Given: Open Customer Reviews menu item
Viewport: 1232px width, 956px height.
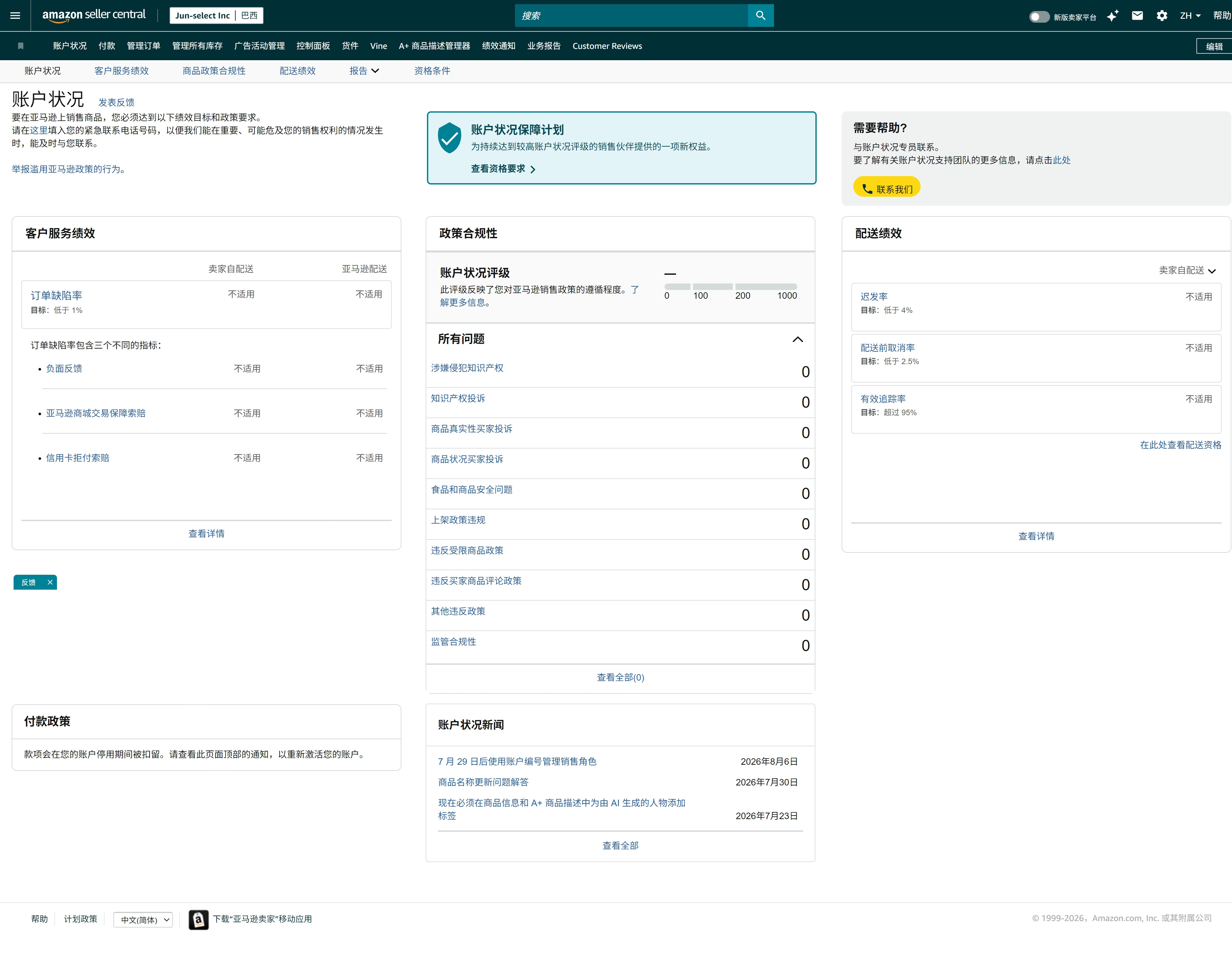Looking at the screenshot, I should 607,46.
